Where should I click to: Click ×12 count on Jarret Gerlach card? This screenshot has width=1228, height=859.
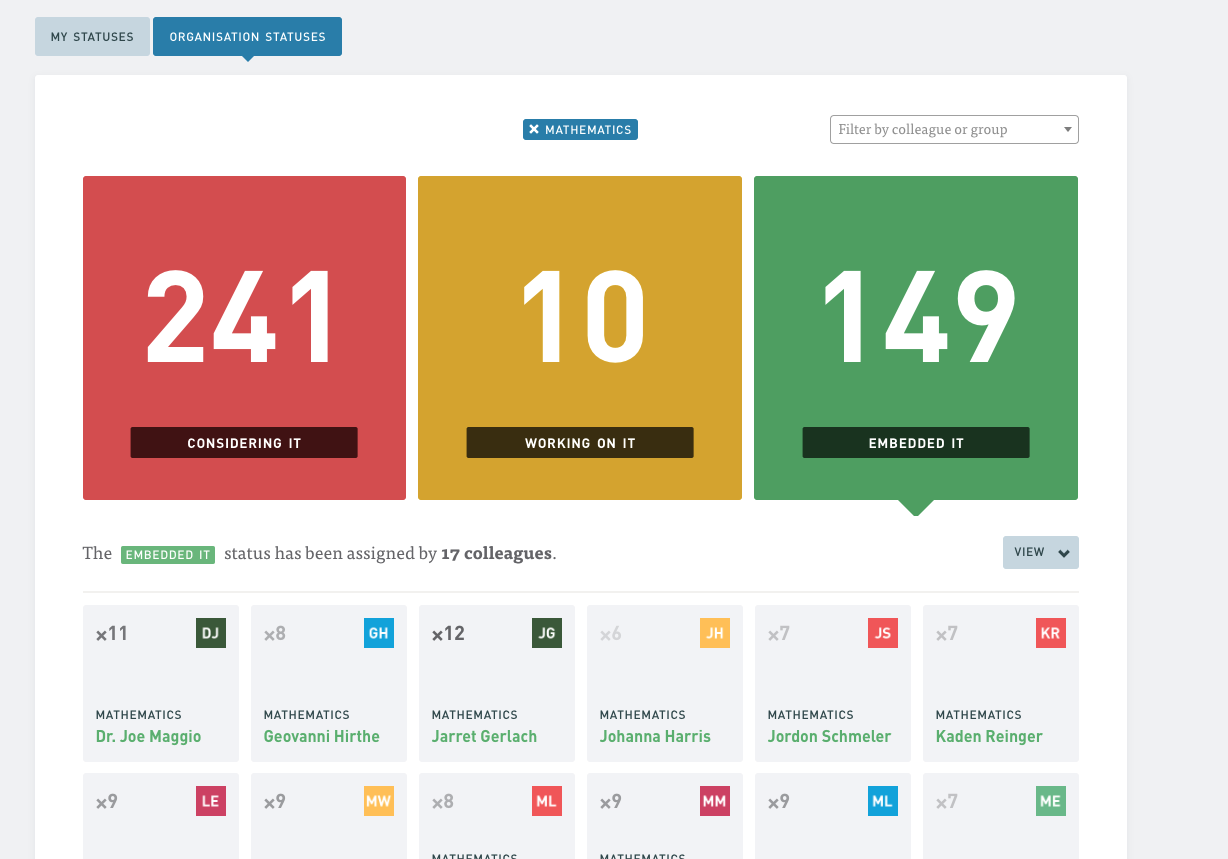[x=448, y=633]
